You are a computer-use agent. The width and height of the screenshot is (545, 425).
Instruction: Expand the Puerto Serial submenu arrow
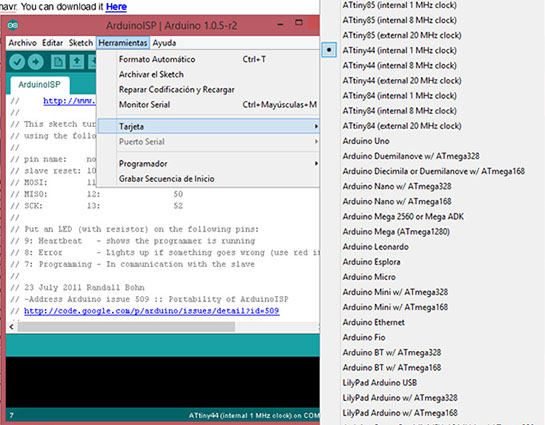(316, 141)
